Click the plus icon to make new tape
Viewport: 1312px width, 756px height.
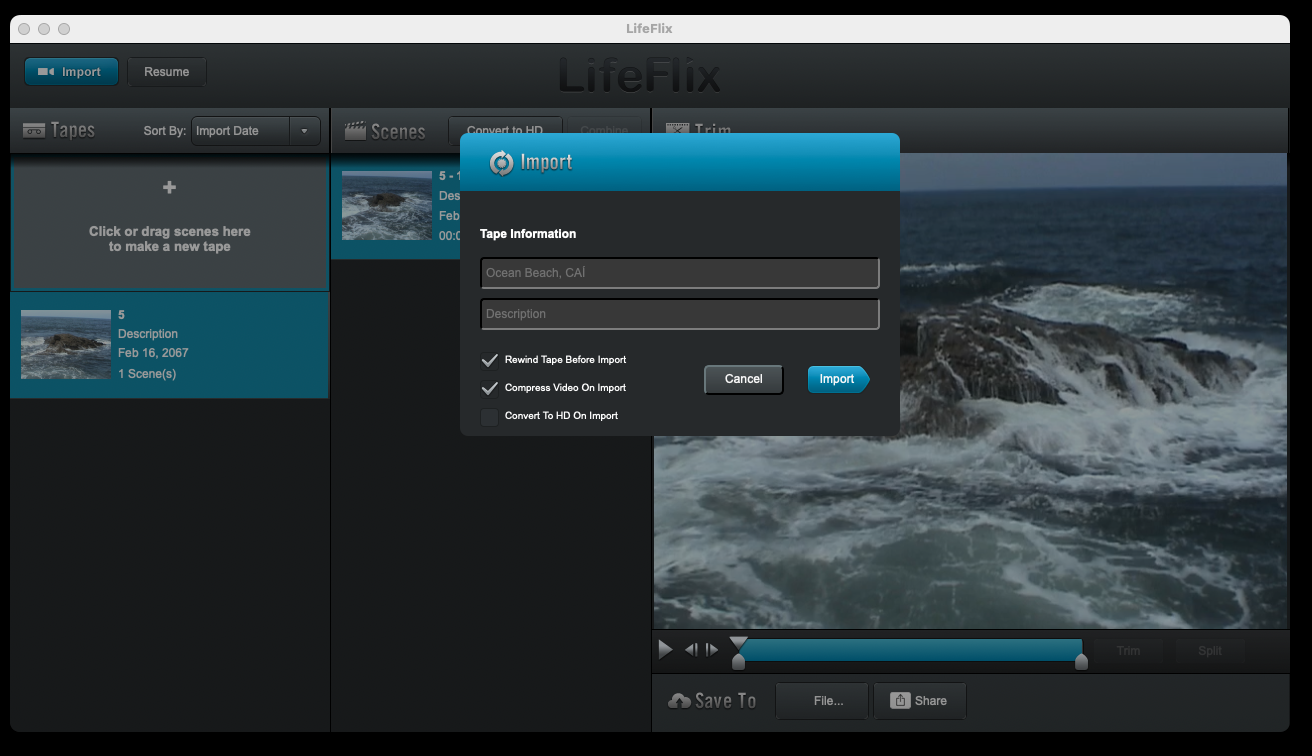pos(169,188)
